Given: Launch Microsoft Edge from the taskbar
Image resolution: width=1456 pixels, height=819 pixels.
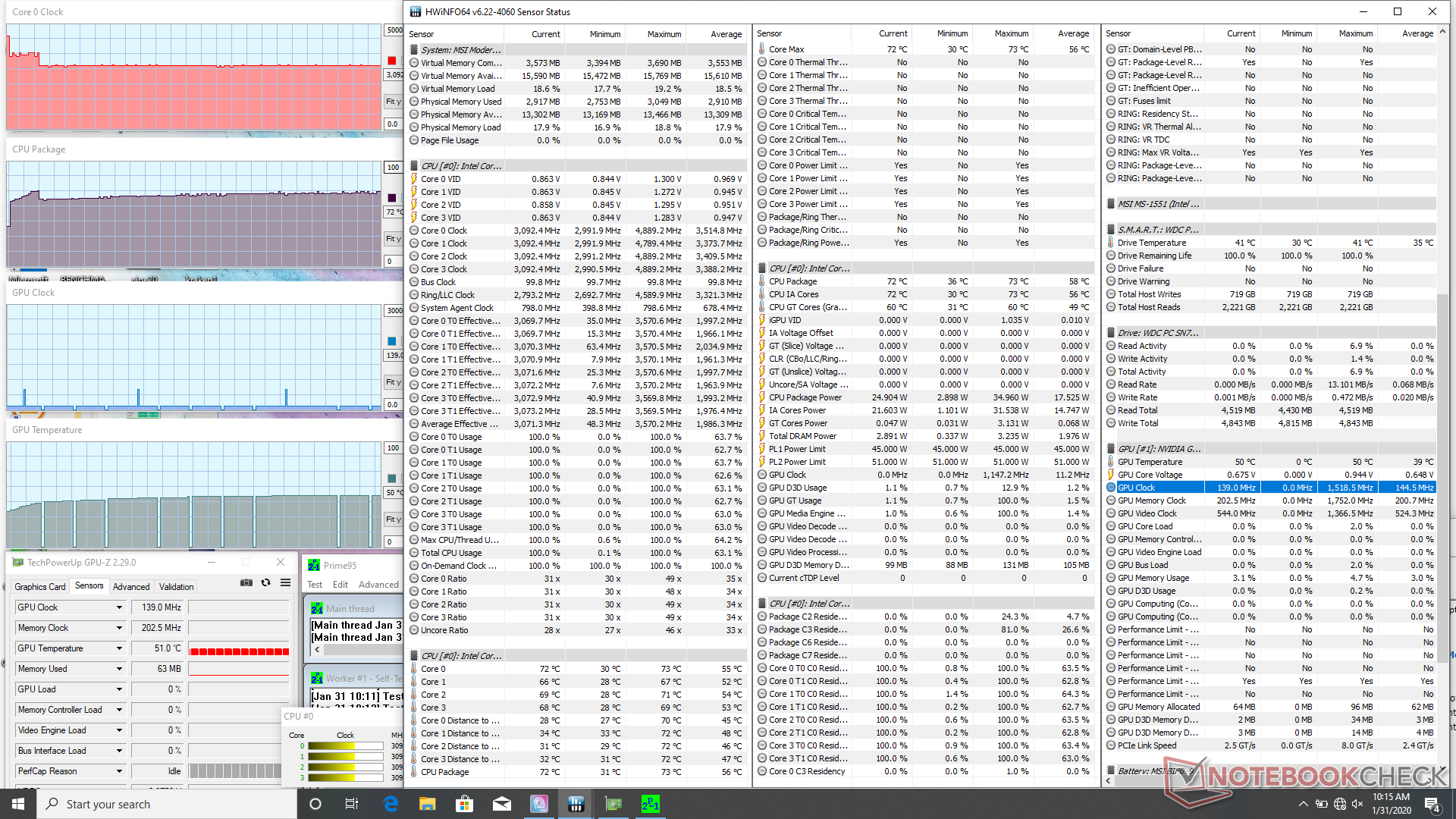Looking at the screenshot, I should (391, 804).
